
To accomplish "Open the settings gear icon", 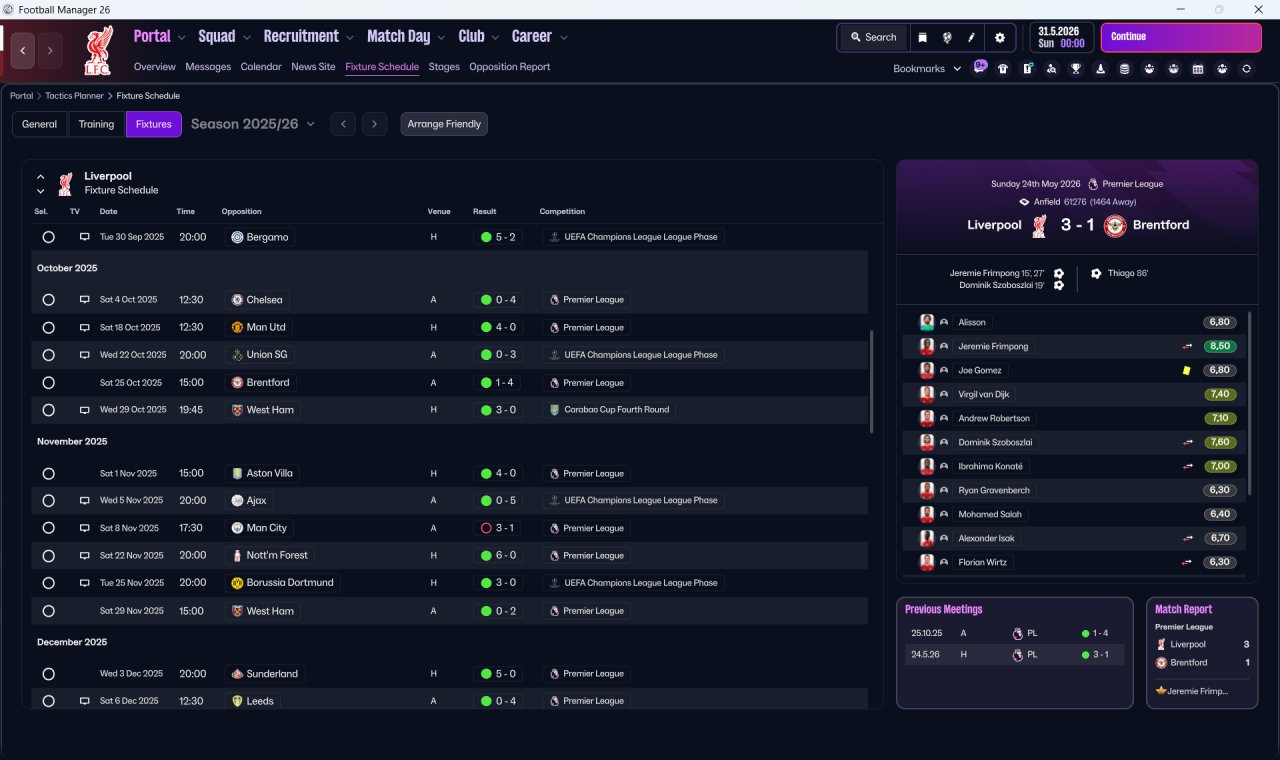I will [999, 37].
